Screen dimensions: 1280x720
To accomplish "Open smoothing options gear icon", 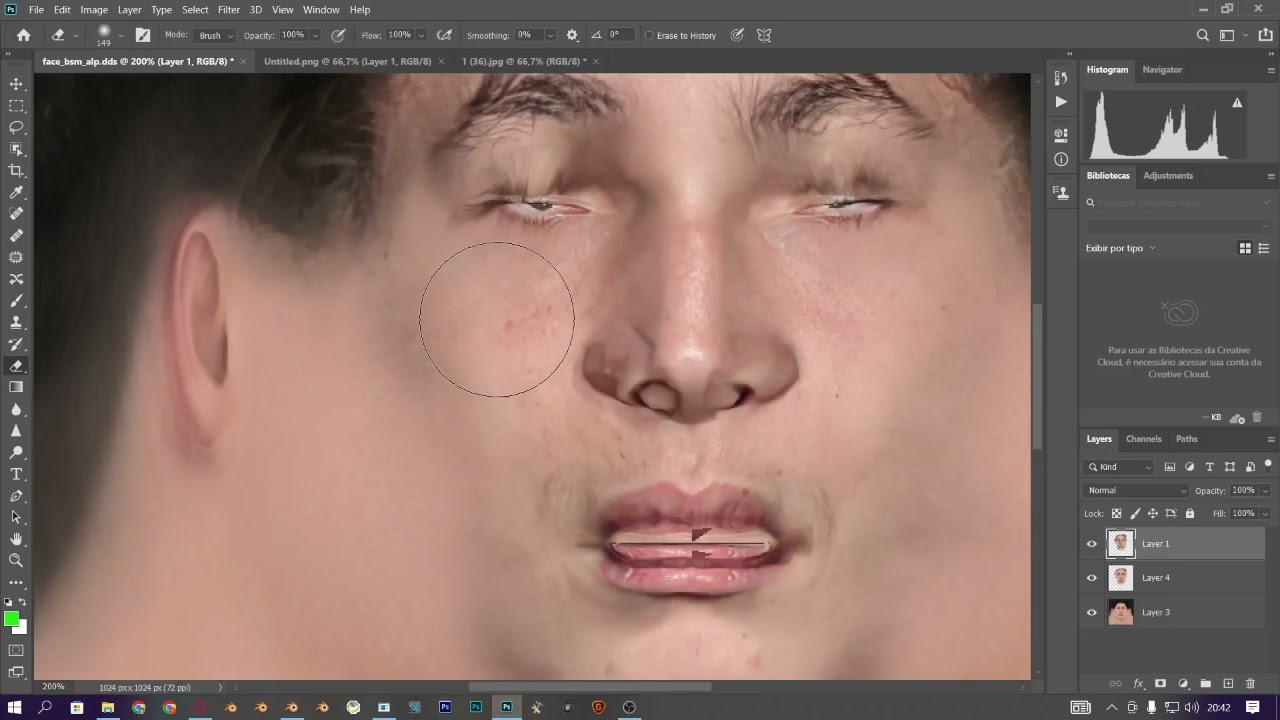I will [x=572, y=35].
